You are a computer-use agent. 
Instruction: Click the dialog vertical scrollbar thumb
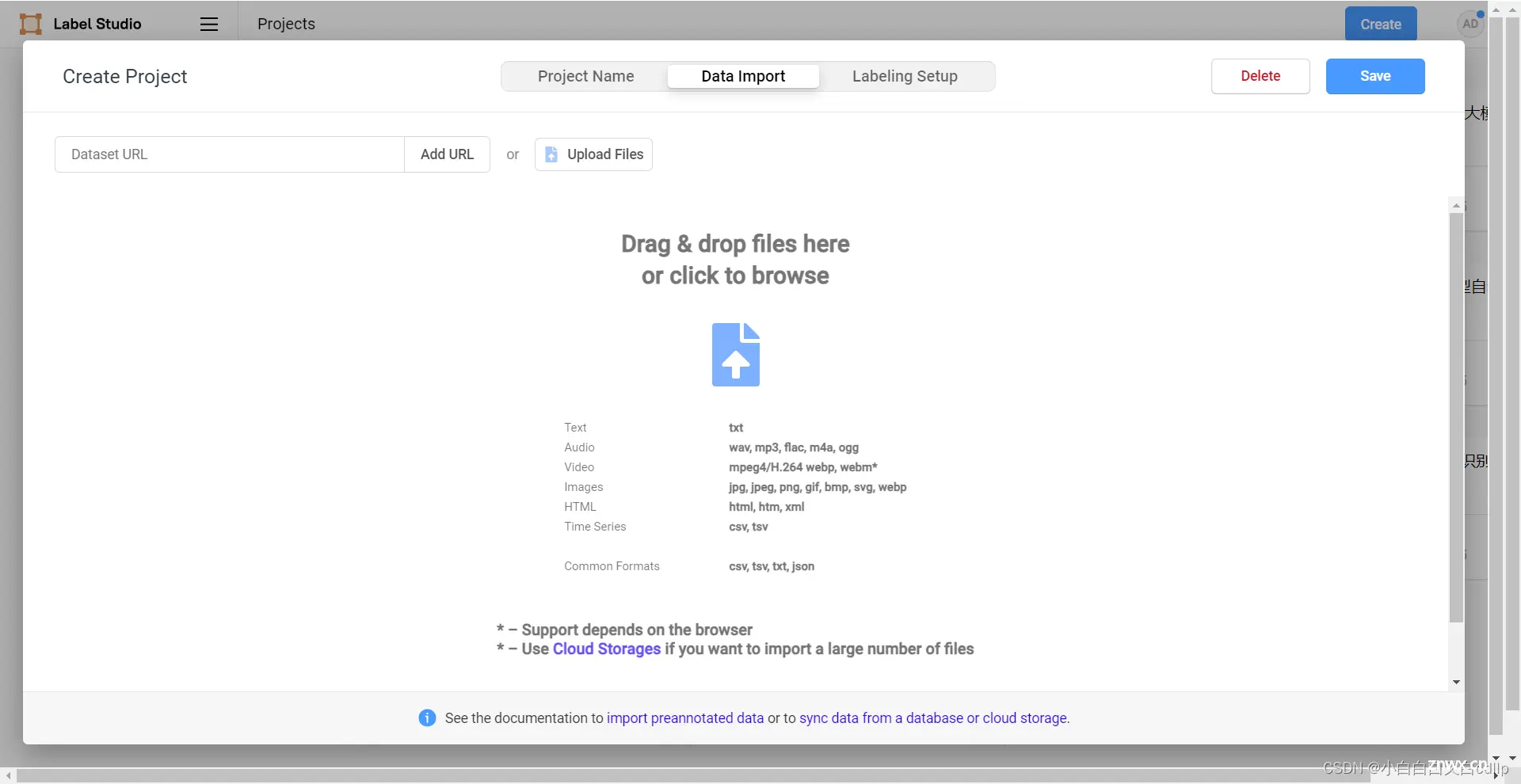1456,418
